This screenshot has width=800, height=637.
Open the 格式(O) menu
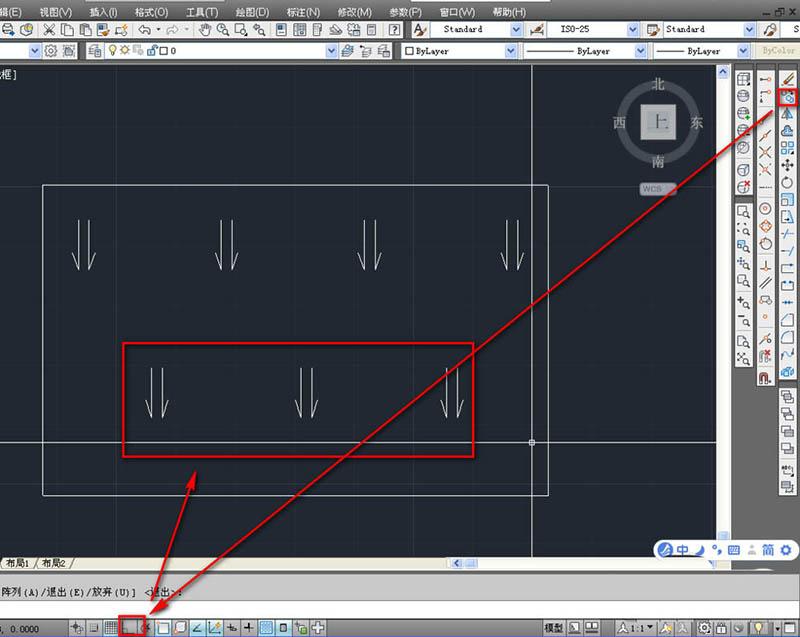[x=151, y=11]
